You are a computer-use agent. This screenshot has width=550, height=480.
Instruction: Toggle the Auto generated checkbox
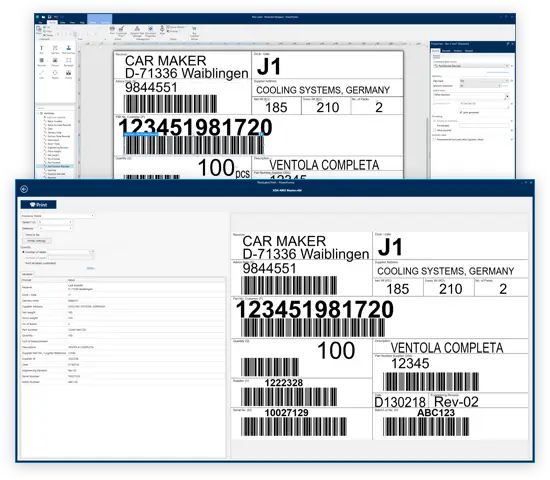461,112
